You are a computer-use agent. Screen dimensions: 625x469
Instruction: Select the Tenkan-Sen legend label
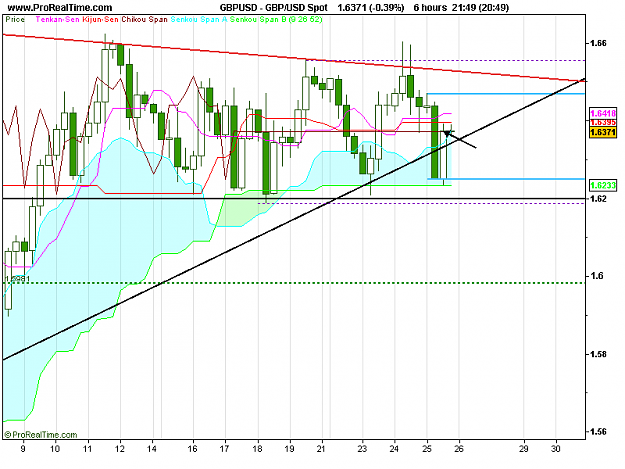click(x=58, y=19)
